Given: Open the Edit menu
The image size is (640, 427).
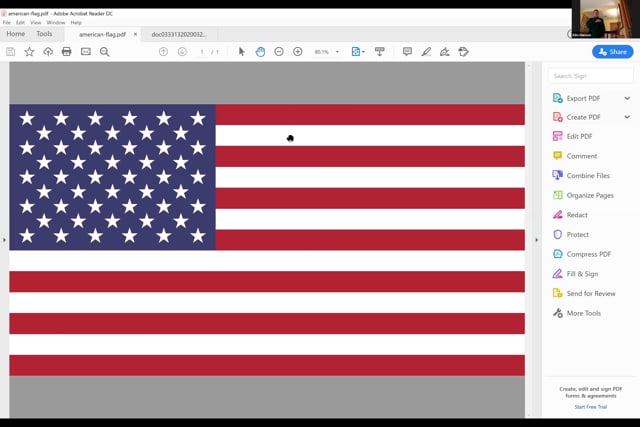Looking at the screenshot, I should [x=20, y=22].
